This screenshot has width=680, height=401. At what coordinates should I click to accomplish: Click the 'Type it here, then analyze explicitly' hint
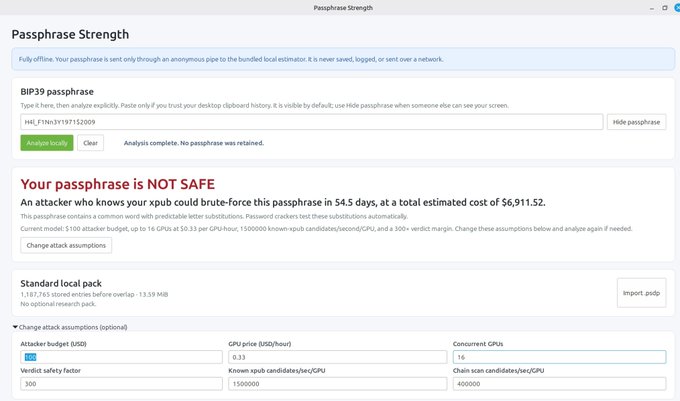(x=265, y=105)
